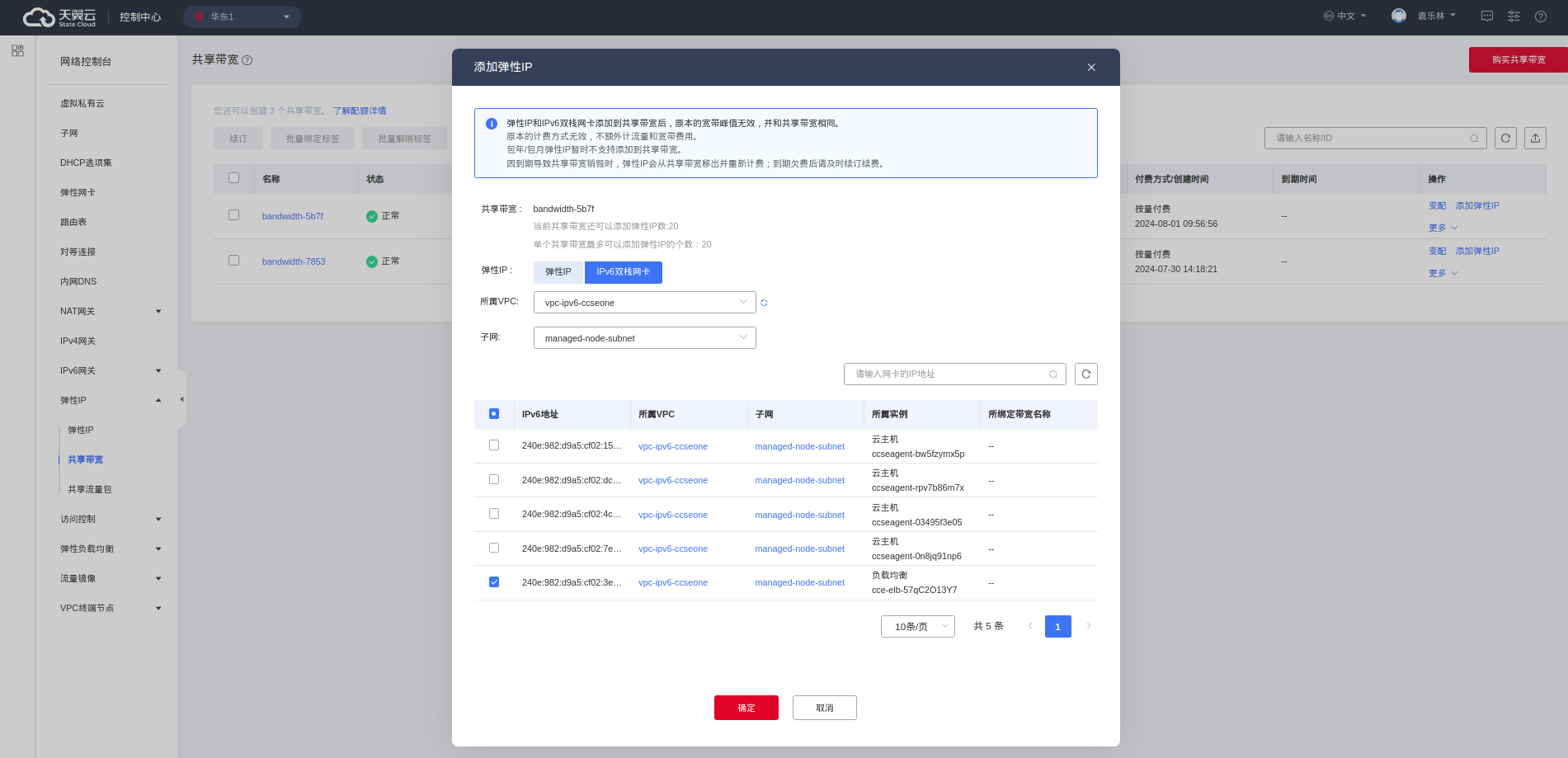Image resolution: width=1568 pixels, height=758 pixels.
Task: Select 共享流量包 in the sidebar
Action: [x=90, y=489]
